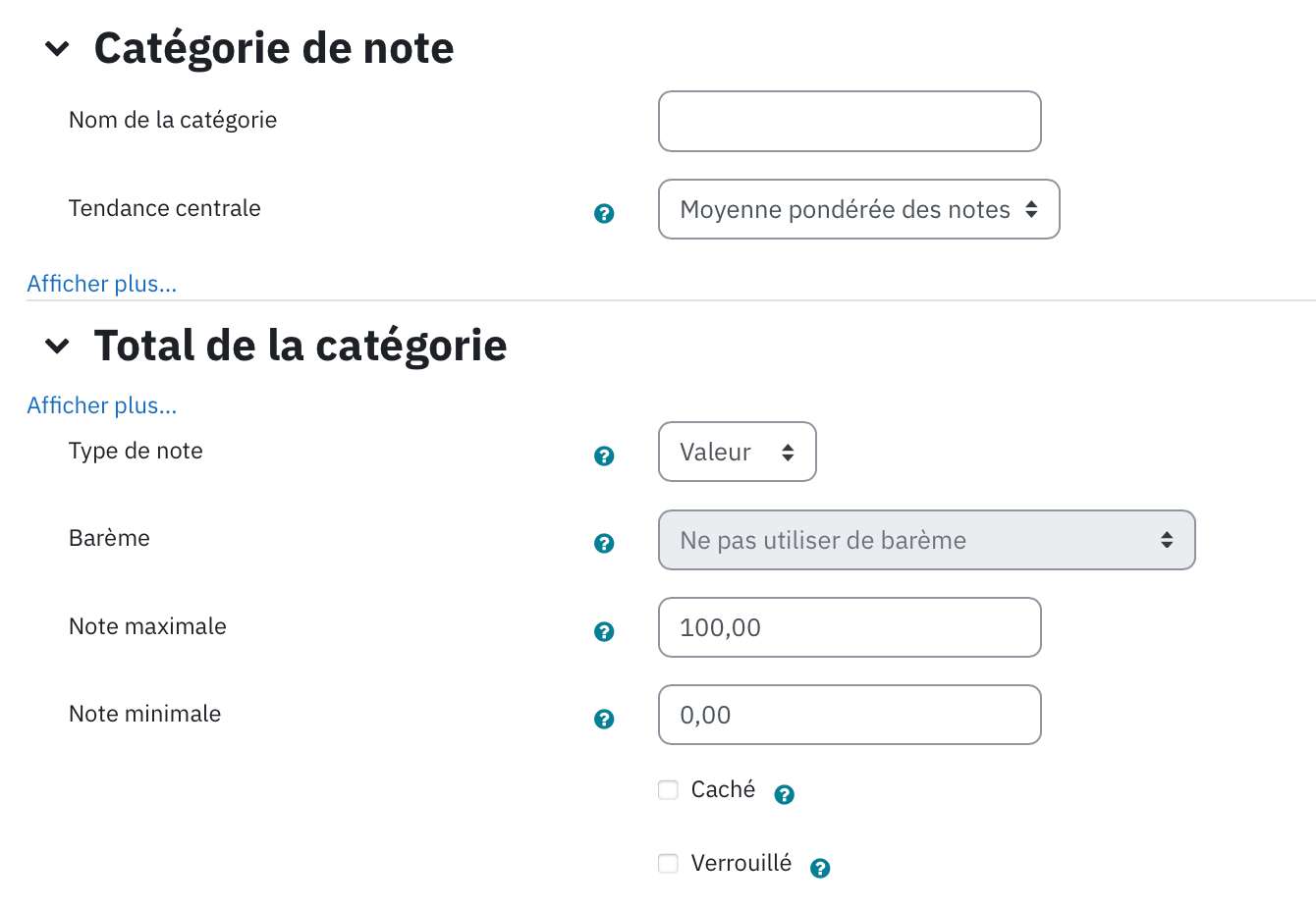Focus the Nom de la catégorie field
1316x911 pixels.
[x=850, y=122]
